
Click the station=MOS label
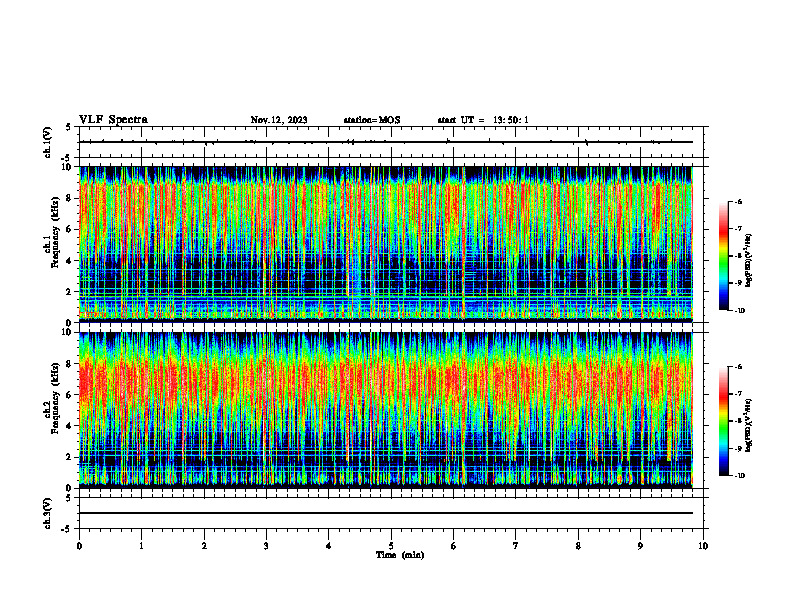click(x=372, y=120)
